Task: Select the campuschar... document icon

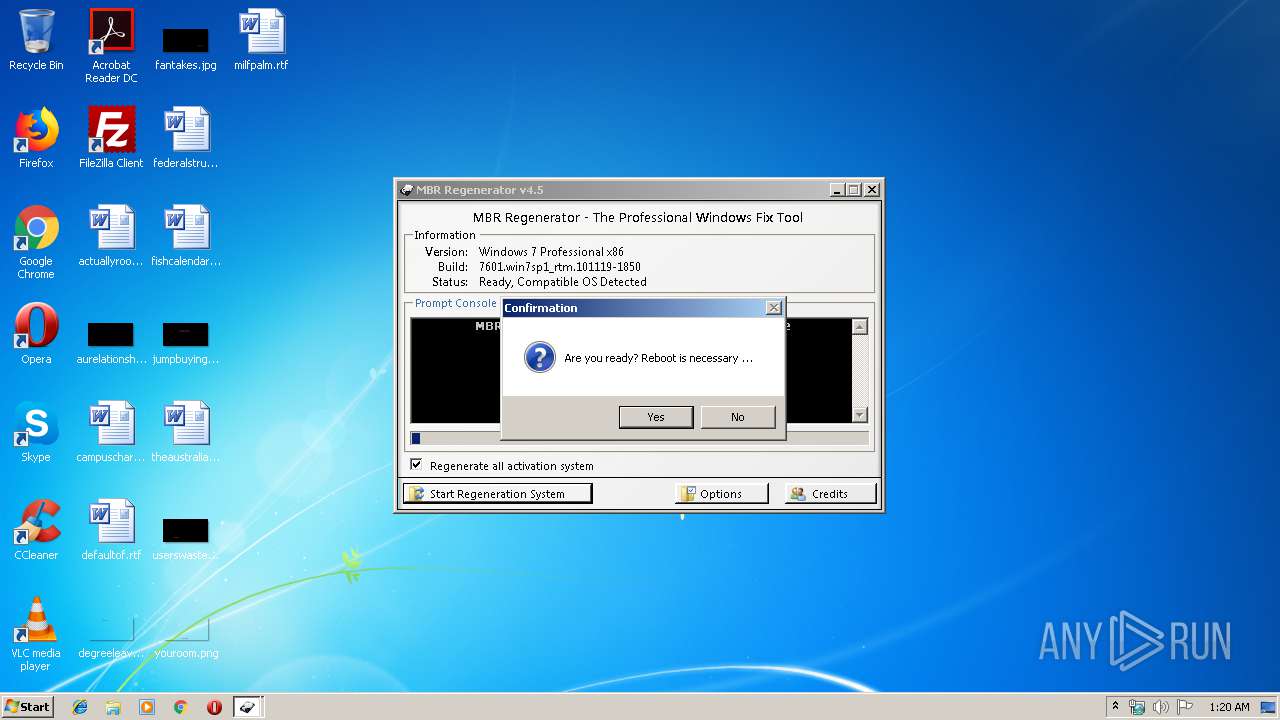Action: pos(111,432)
